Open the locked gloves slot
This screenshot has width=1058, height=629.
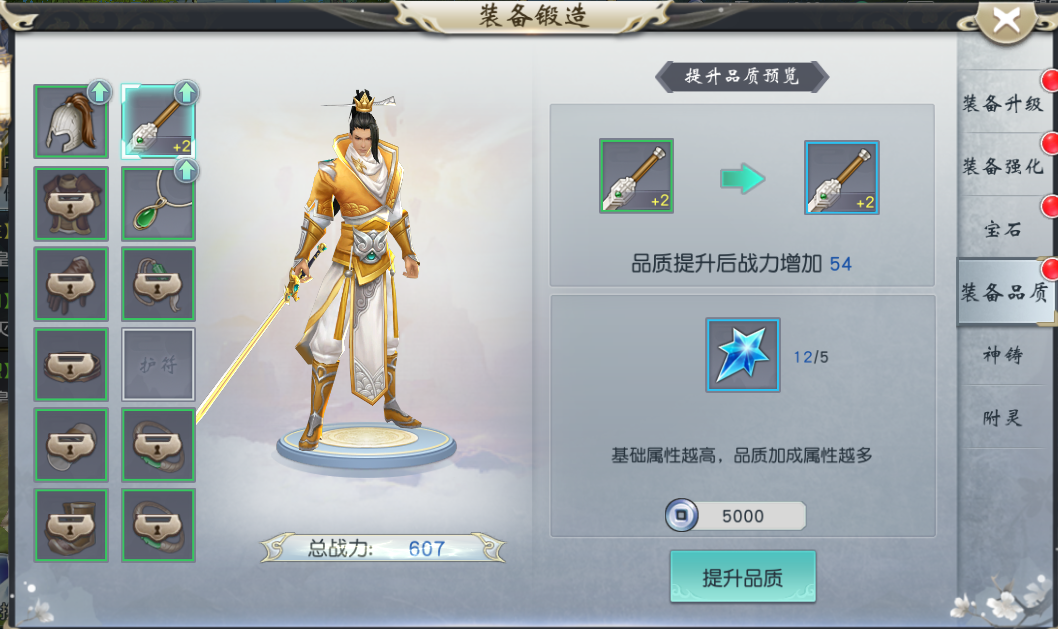(71, 284)
